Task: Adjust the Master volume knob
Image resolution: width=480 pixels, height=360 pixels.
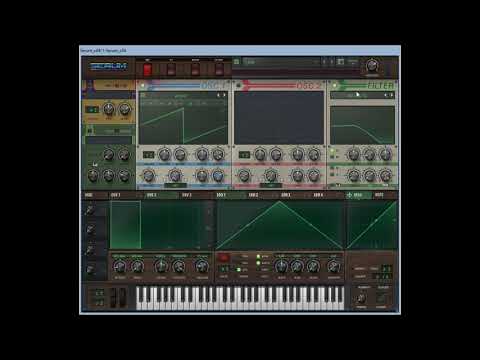Action: [x=372, y=66]
